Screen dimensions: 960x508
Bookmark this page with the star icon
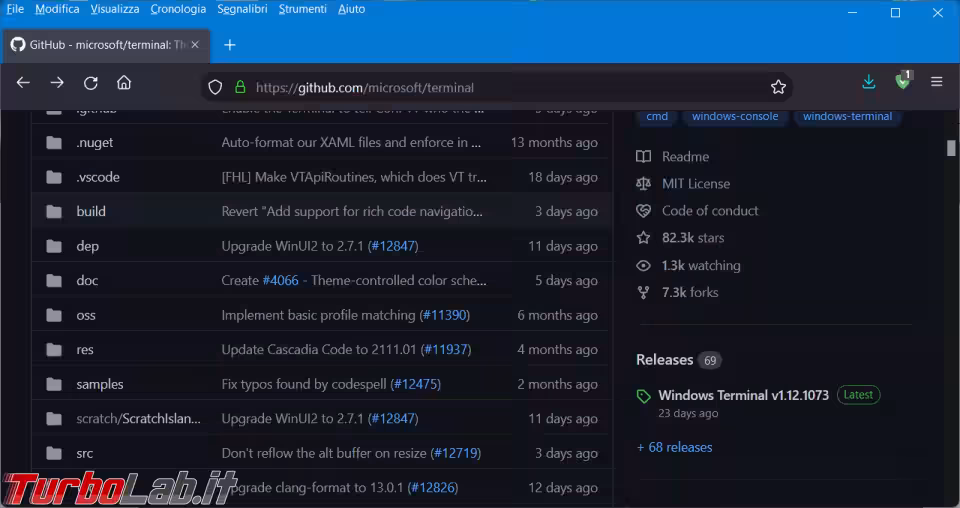tap(778, 88)
